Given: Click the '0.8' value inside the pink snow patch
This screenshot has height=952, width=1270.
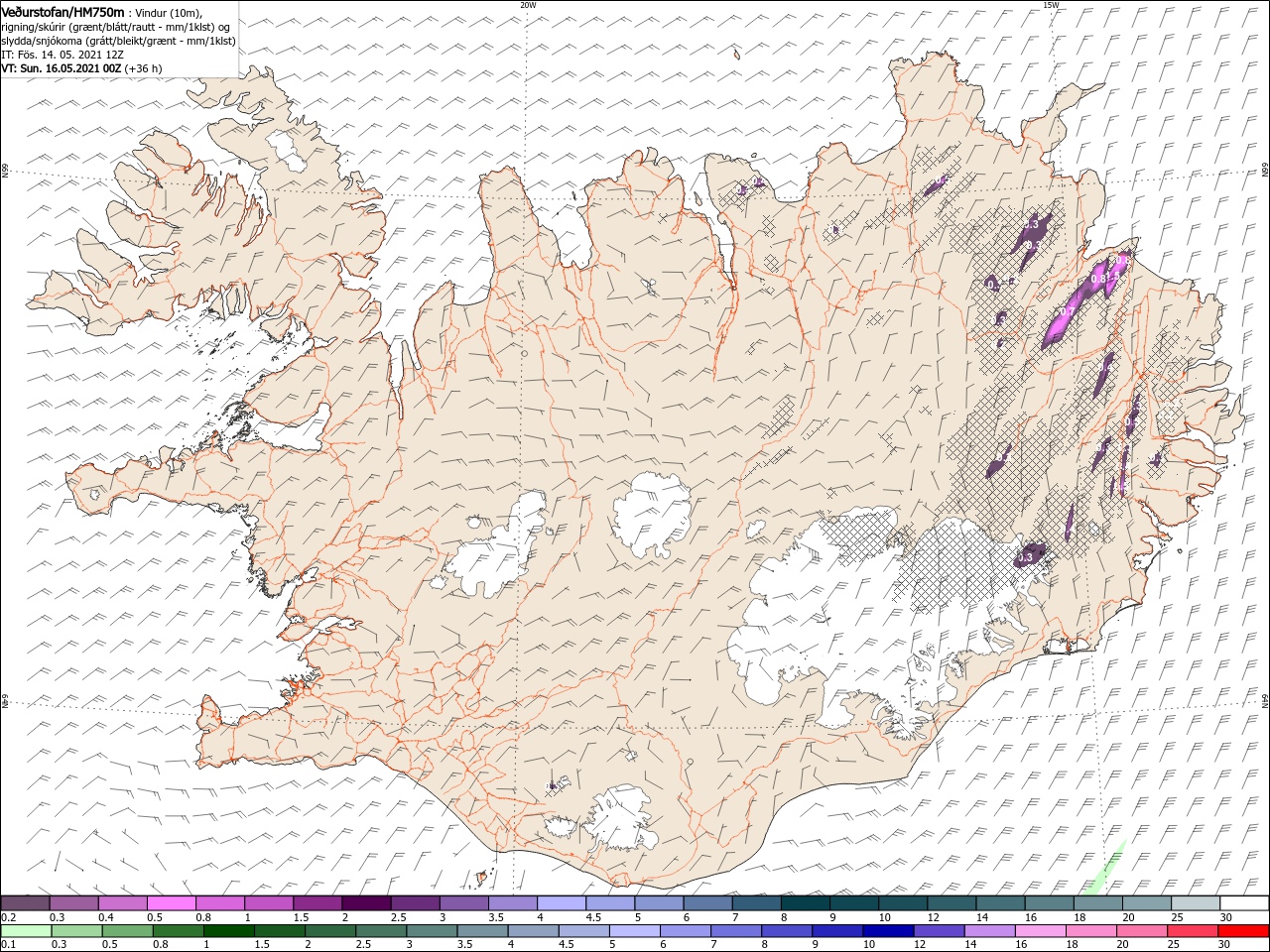Looking at the screenshot, I should click(x=1098, y=281).
